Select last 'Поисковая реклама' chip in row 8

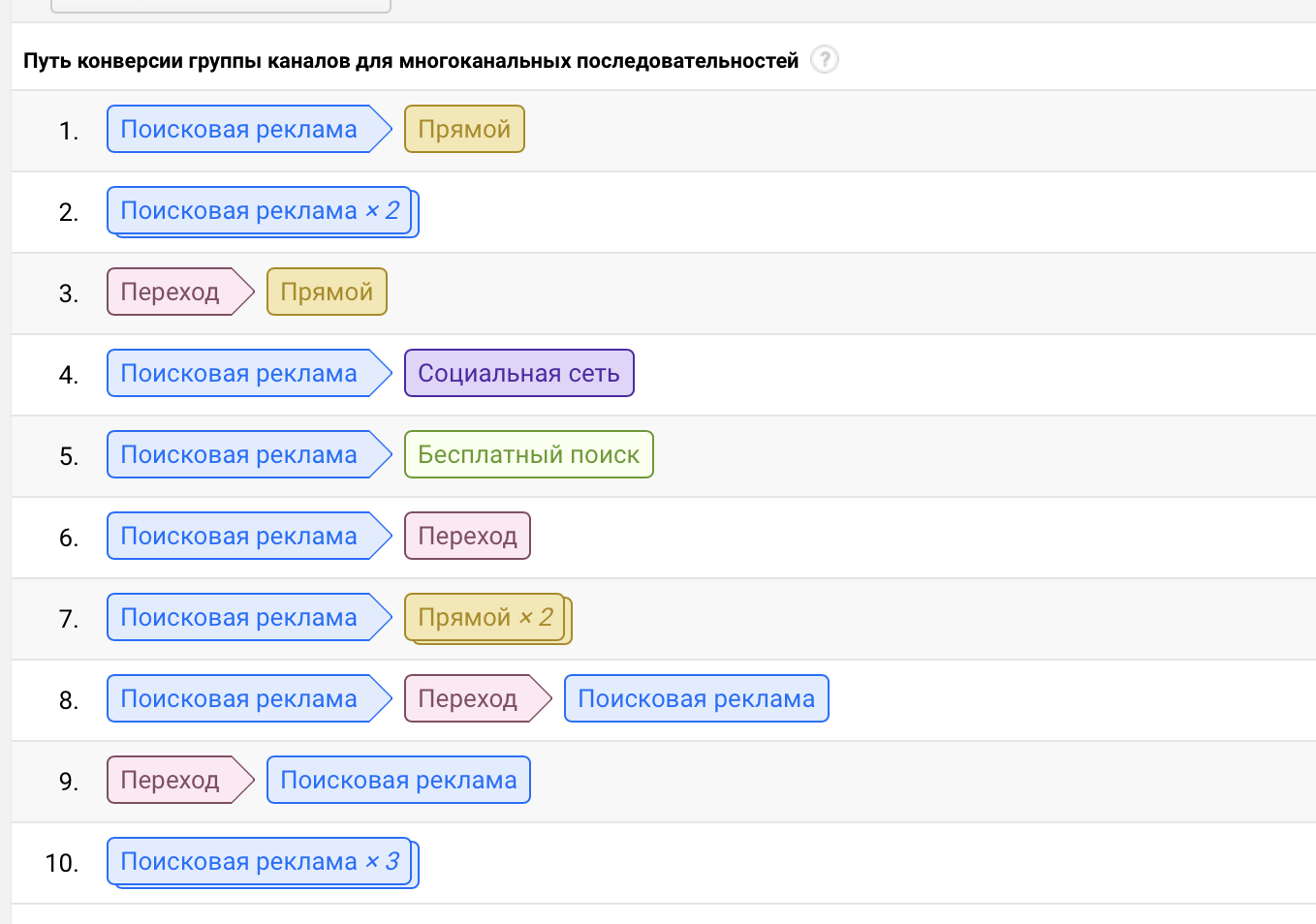coord(696,698)
